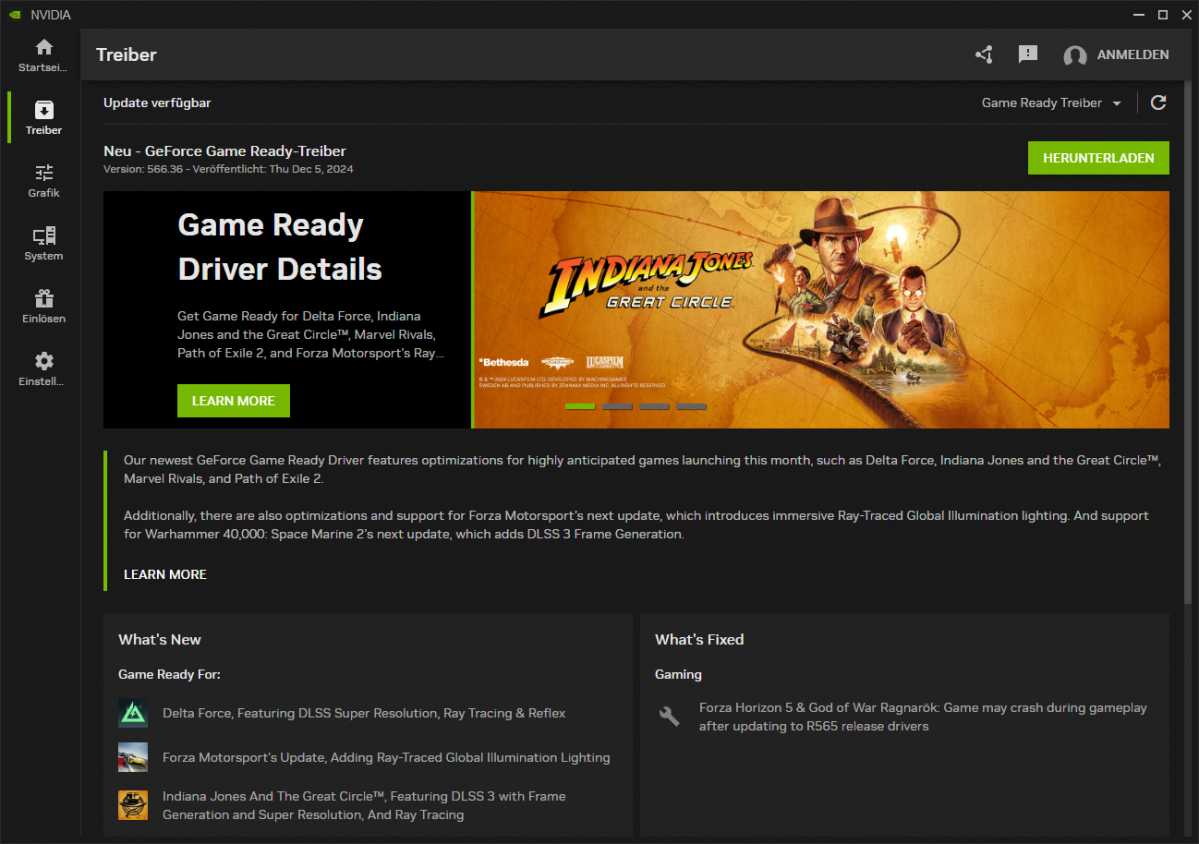This screenshot has width=1199, height=844.
Task: Click the Forza Motorsport's Update entry text
Action: pyautogui.click(x=386, y=758)
